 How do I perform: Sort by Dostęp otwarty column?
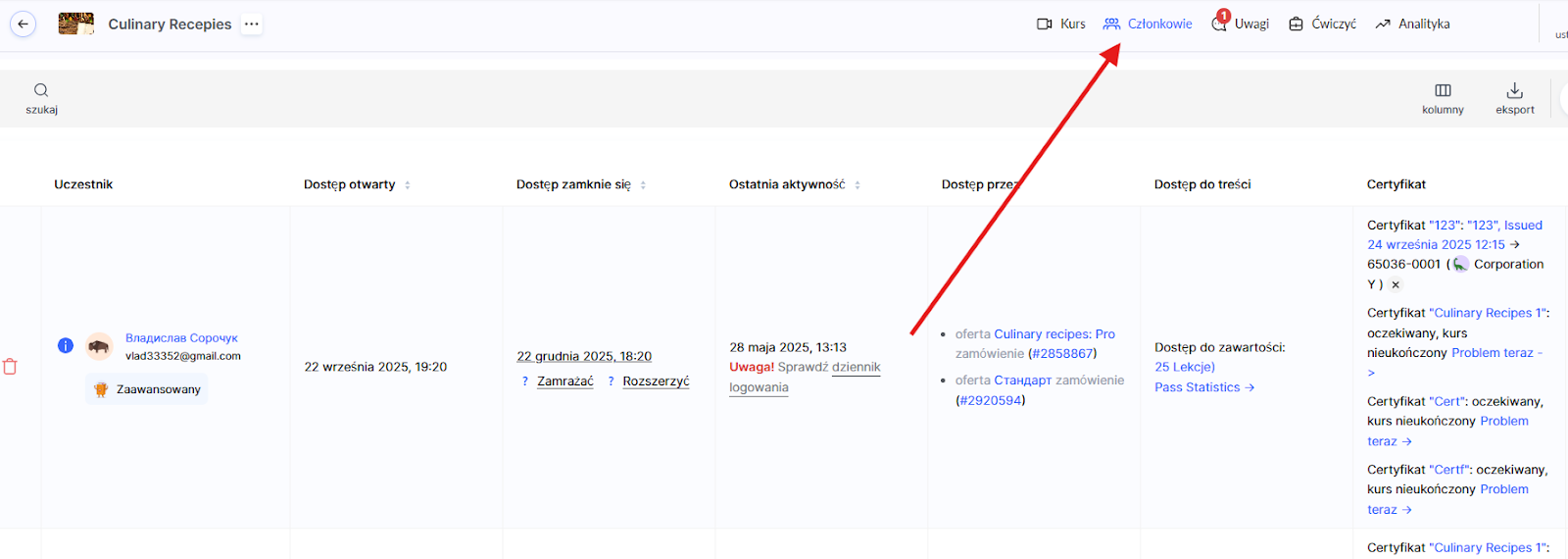408,185
